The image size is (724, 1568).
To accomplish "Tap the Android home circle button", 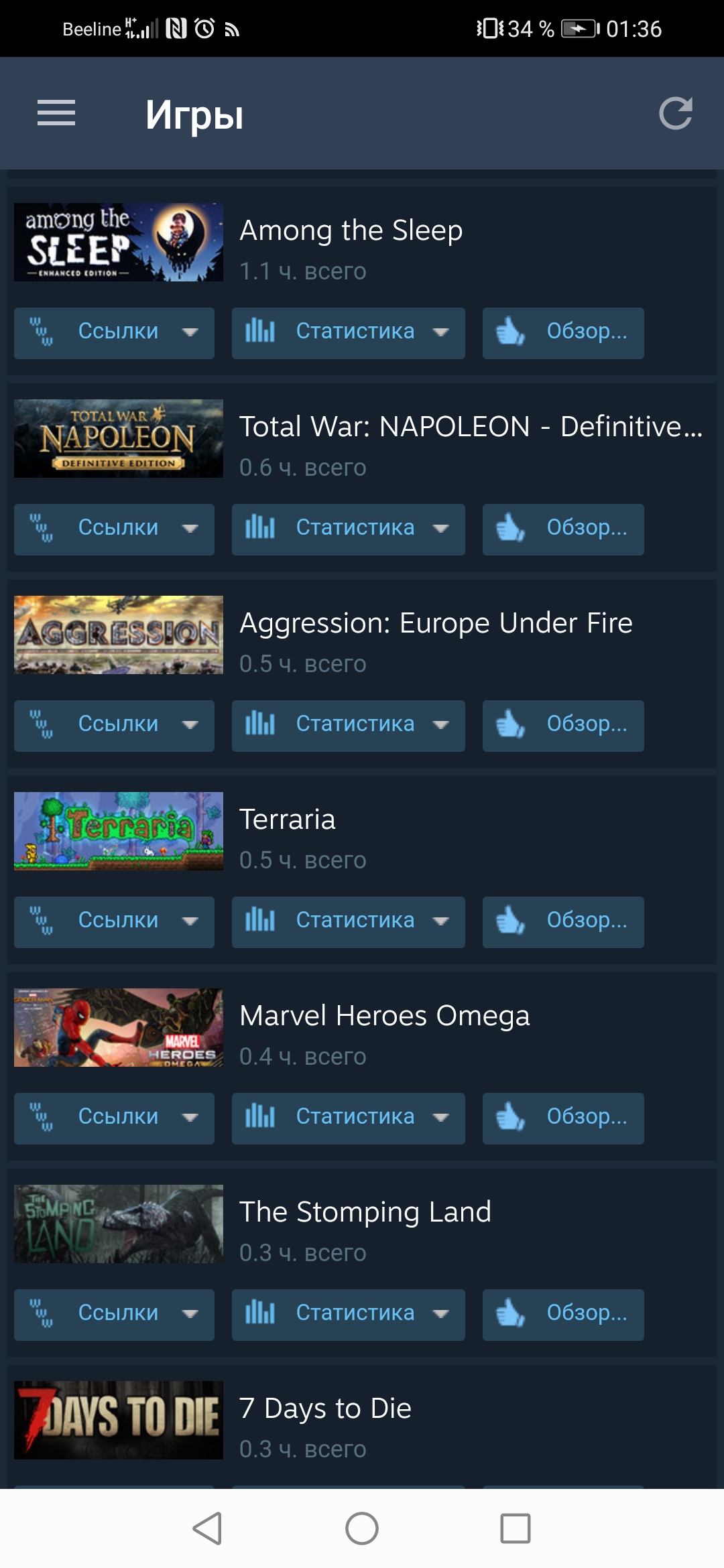I will [x=362, y=1528].
